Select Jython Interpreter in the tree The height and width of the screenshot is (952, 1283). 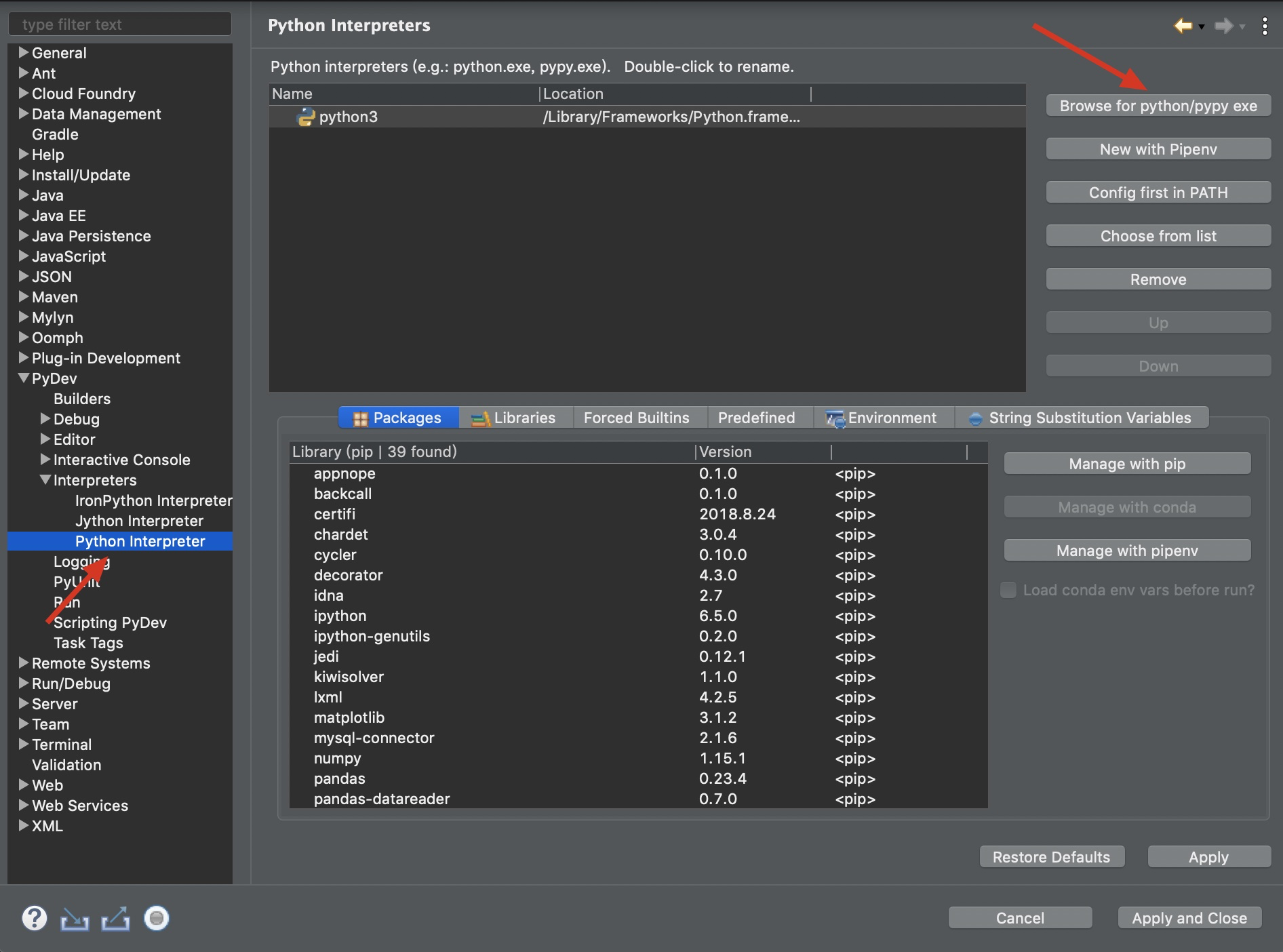pyautogui.click(x=139, y=521)
